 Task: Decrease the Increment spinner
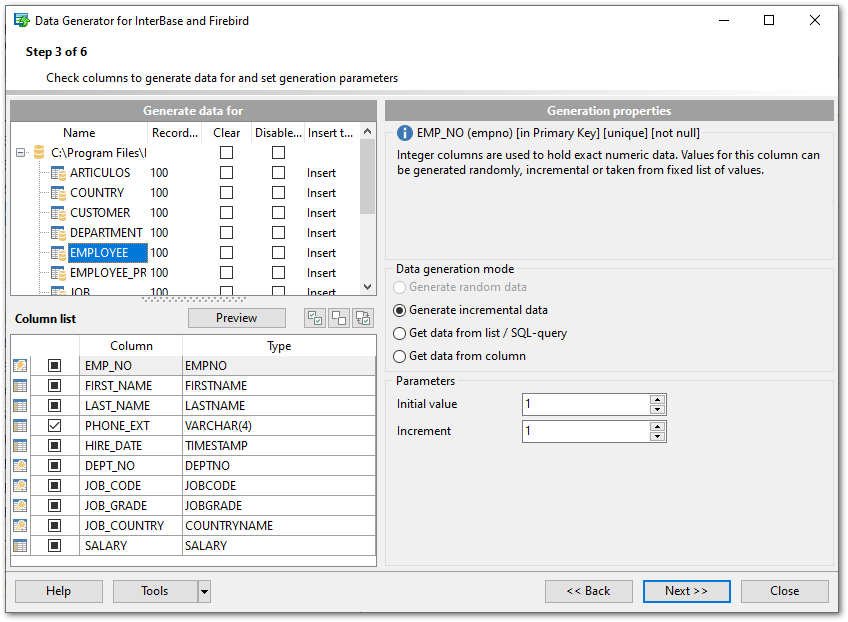point(658,436)
